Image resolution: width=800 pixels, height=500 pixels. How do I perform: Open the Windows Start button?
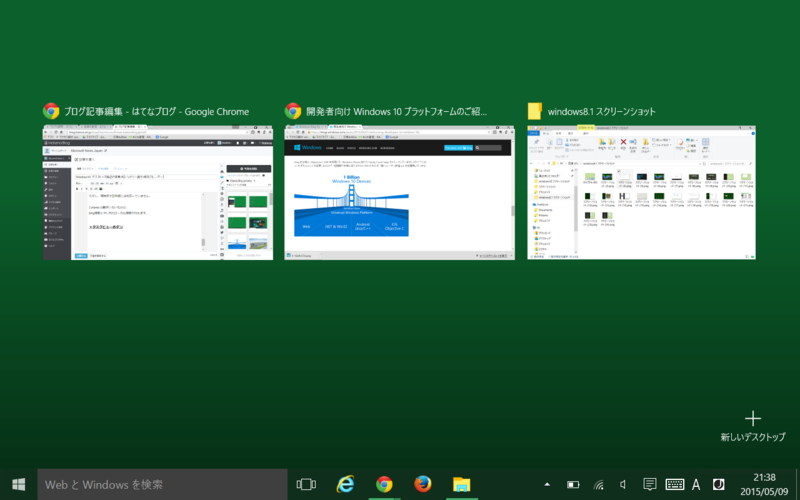[18, 484]
